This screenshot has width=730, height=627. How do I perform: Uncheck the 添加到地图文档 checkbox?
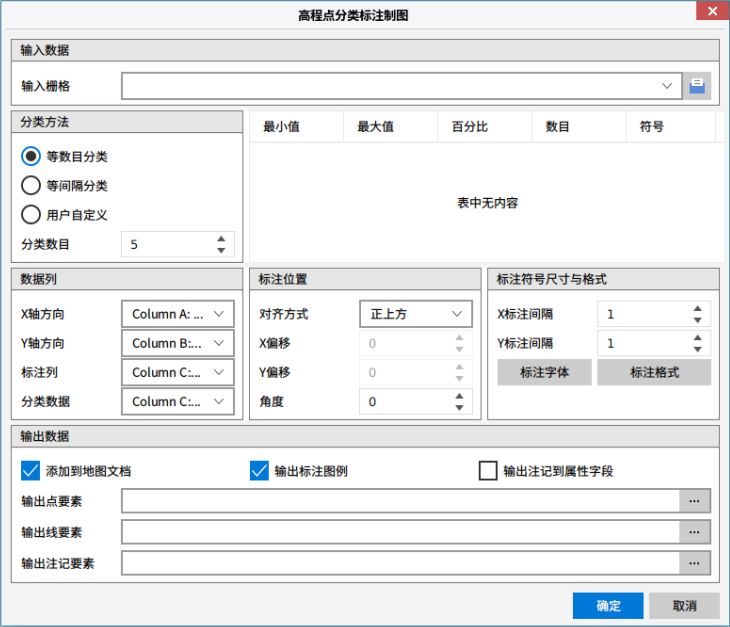point(30,471)
